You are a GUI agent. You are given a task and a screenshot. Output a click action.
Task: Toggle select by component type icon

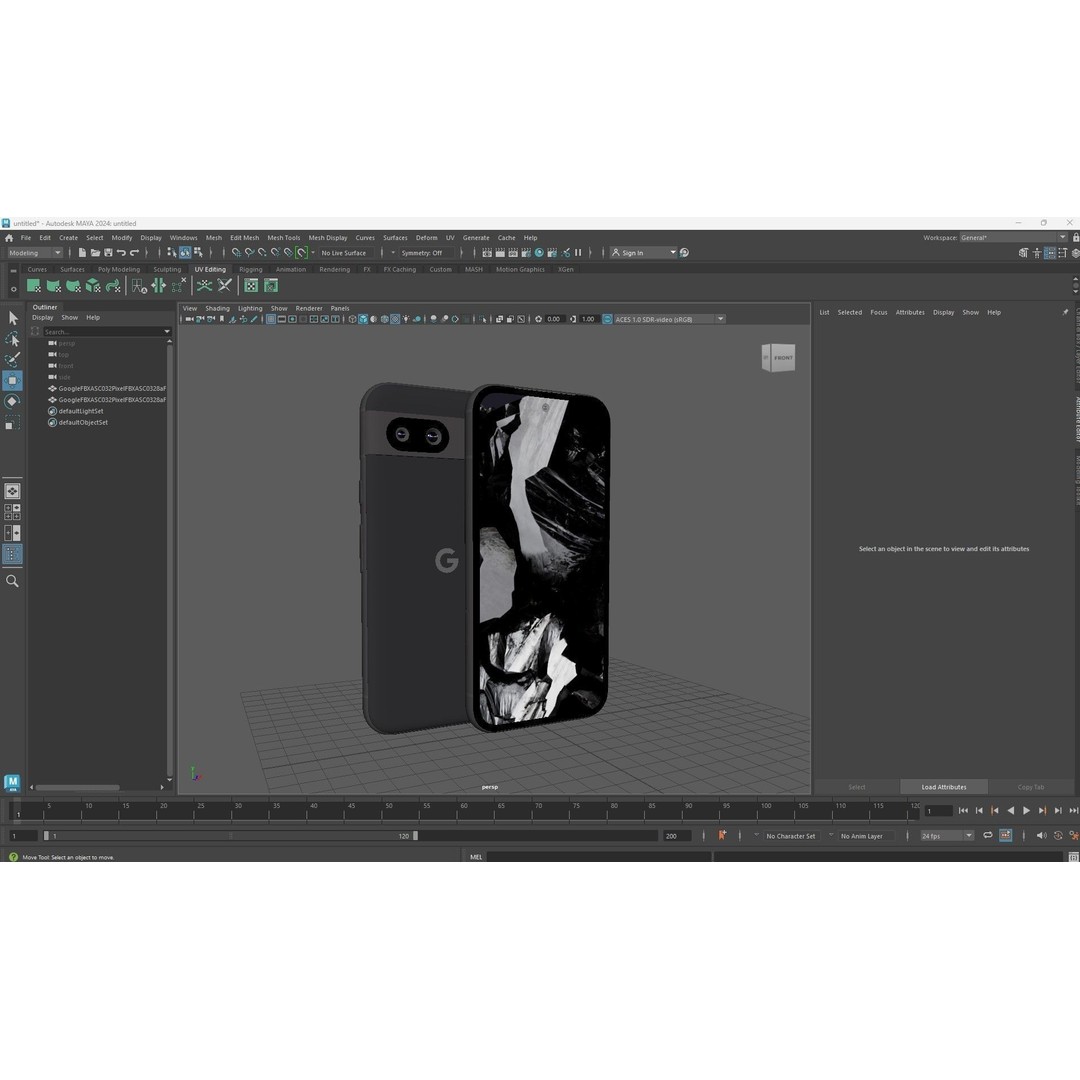pyautogui.click(x=198, y=253)
